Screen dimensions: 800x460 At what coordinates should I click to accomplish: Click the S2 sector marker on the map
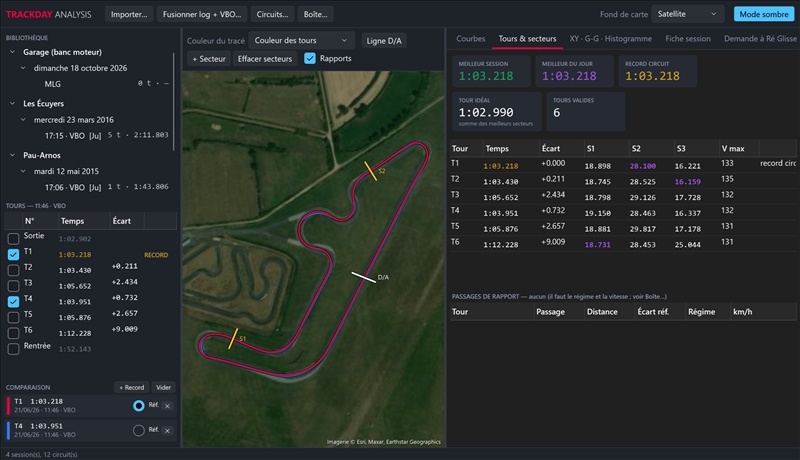coord(372,171)
